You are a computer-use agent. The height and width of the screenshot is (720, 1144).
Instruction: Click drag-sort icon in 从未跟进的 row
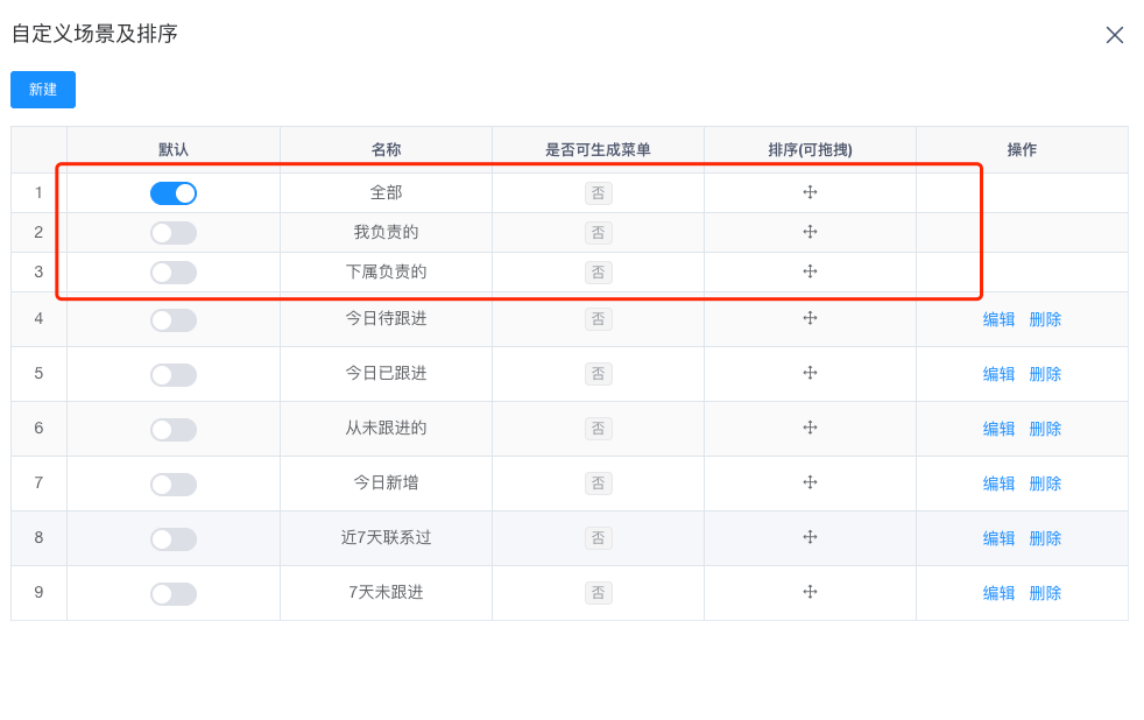(810, 428)
